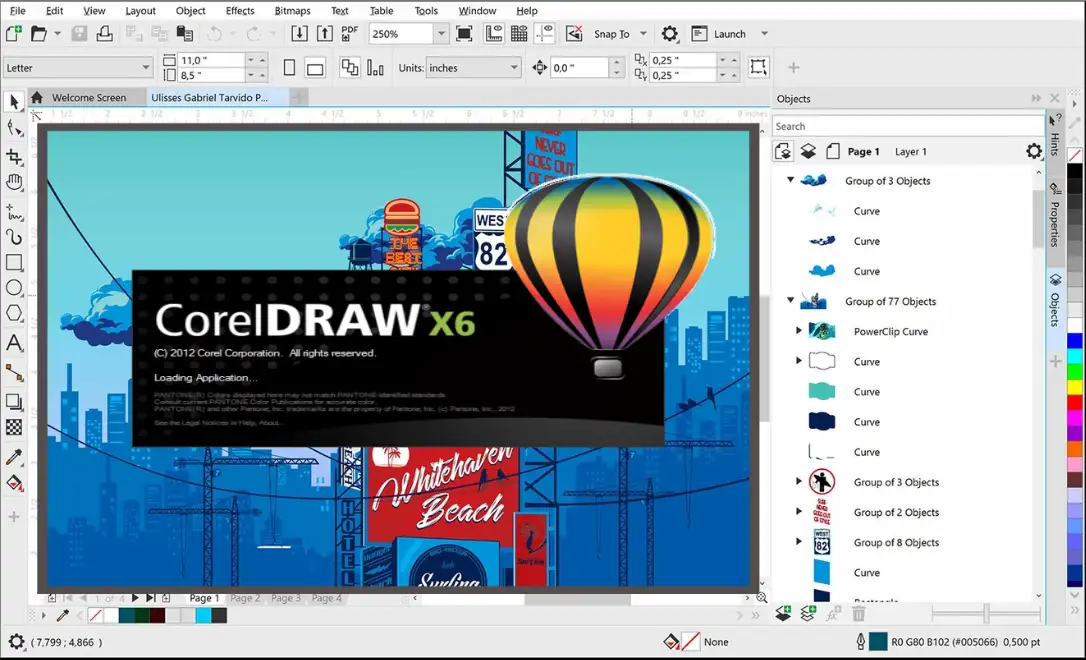Viewport: 1086px width, 660px height.
Task: Toggle All Pages size option
Action: (x=350, y=68)
